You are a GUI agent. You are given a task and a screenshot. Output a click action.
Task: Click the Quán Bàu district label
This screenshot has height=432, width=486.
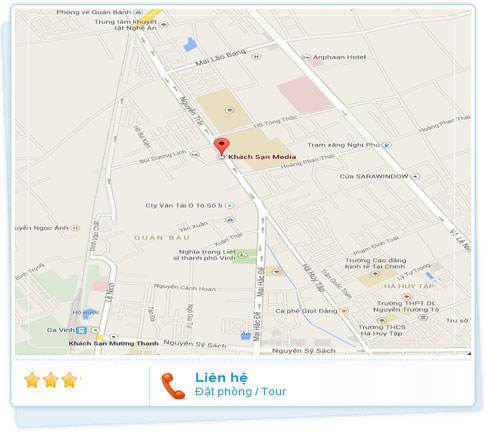[162, 238]
